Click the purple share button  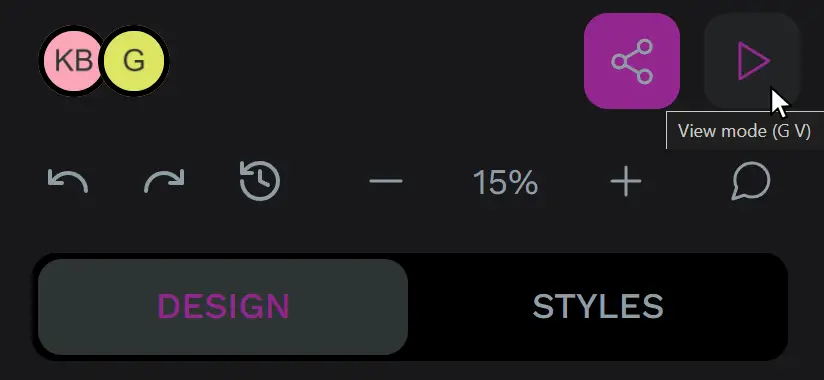point(632,61)
